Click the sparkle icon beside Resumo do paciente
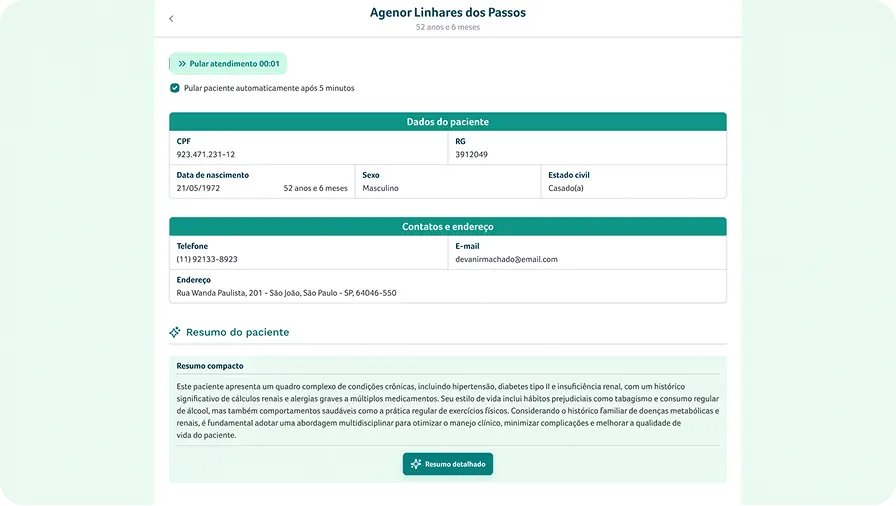Image resolution: width=896 pixels, height=506 pixels. click(175, 332)
